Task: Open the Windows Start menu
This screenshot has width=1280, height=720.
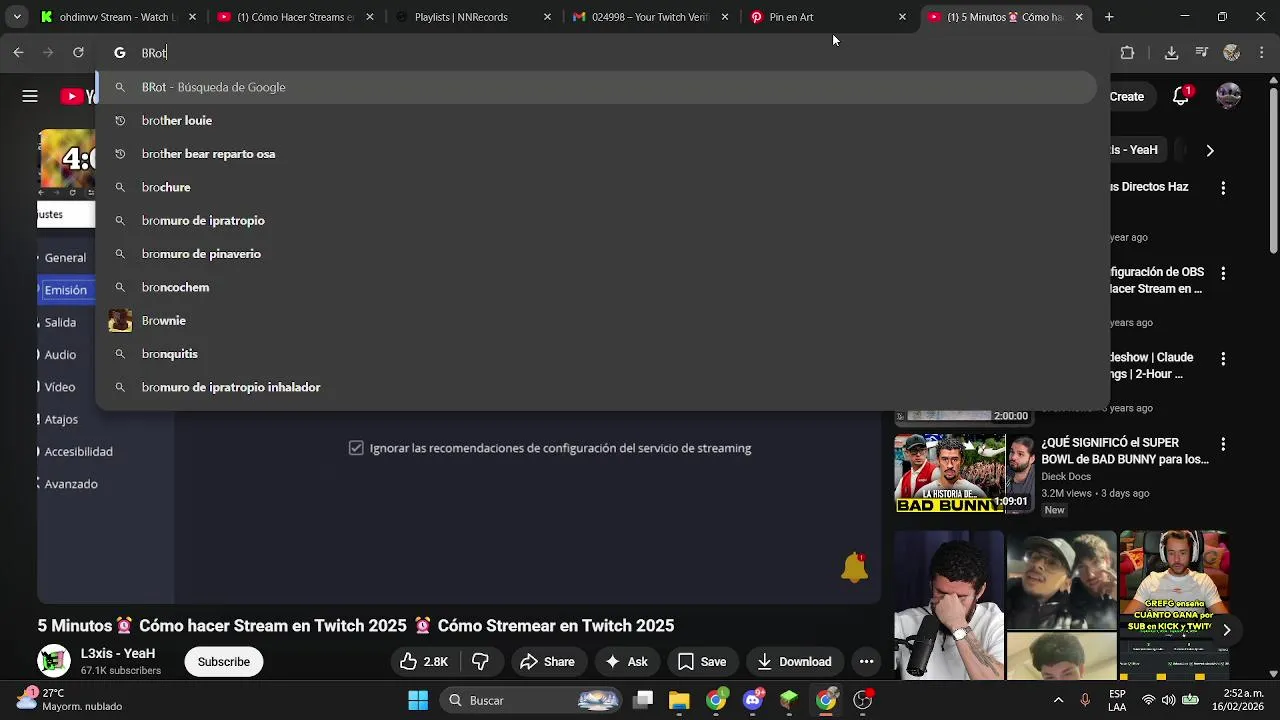Action: click(418, 700)
